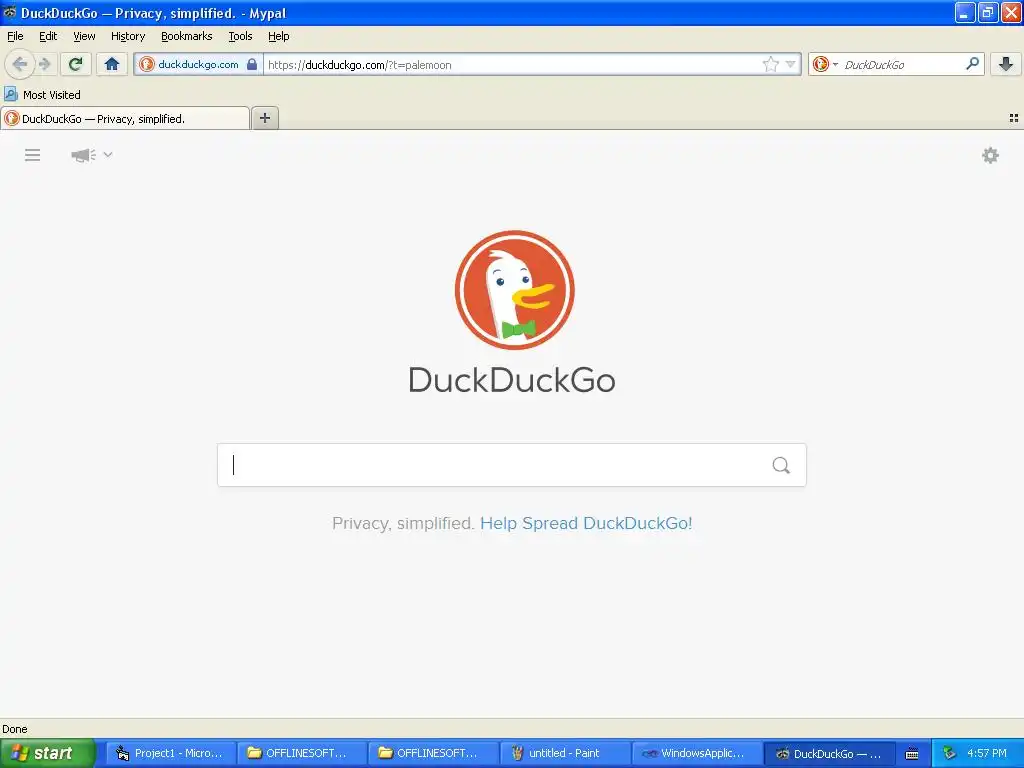Image resolution: width=1024 pixels, height=768 pixels.
Task: Click the keyboard icon in the taskbar
Action: tap(912, 754)
